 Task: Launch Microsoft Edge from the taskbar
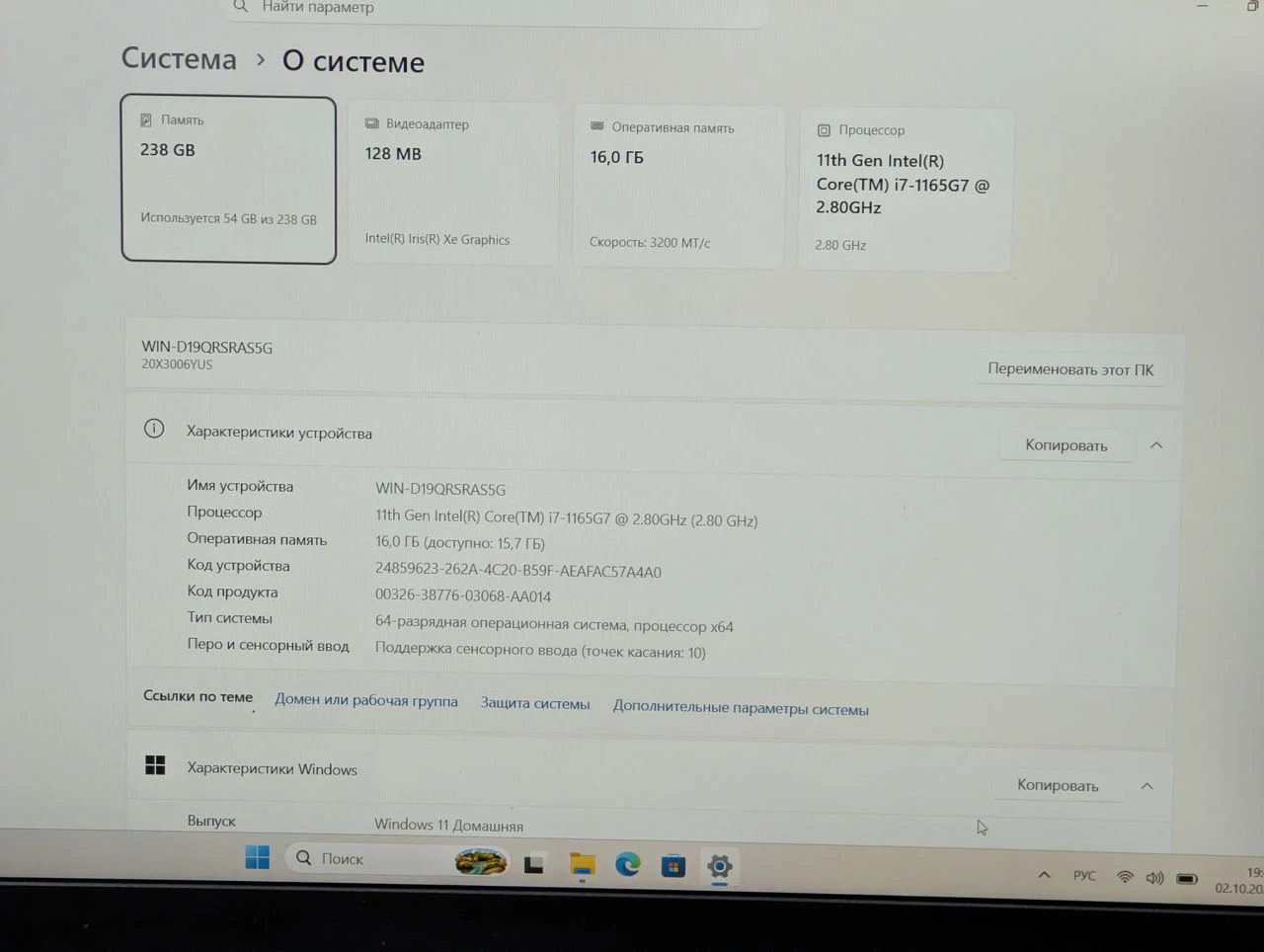[628, 865]
